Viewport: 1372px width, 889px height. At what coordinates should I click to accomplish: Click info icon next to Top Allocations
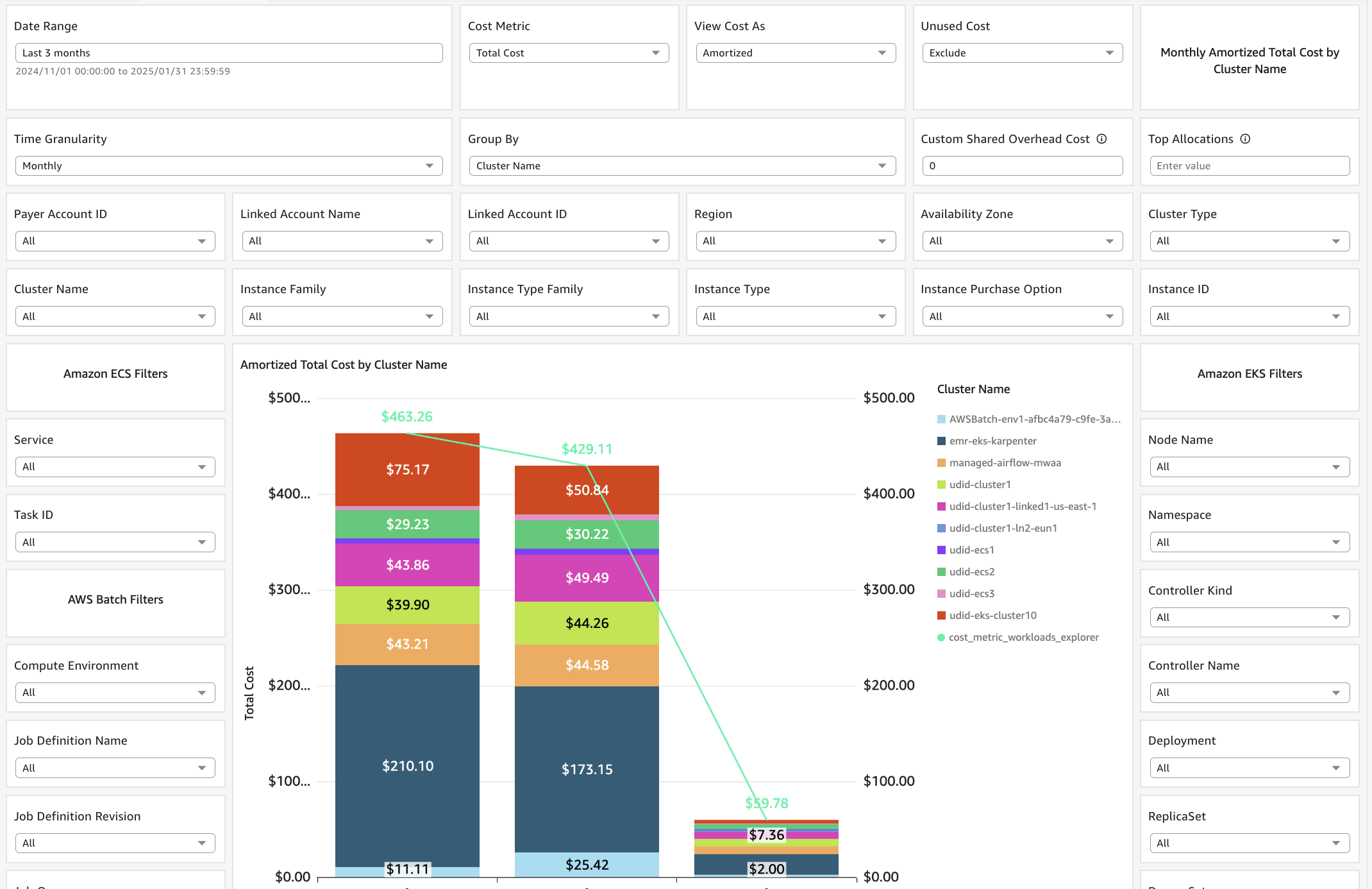click(x=1245, y=139)
